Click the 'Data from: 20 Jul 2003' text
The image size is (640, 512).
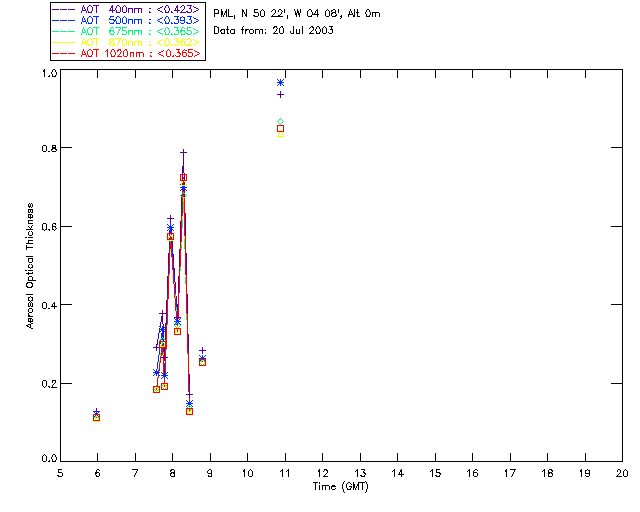[273, 30]
